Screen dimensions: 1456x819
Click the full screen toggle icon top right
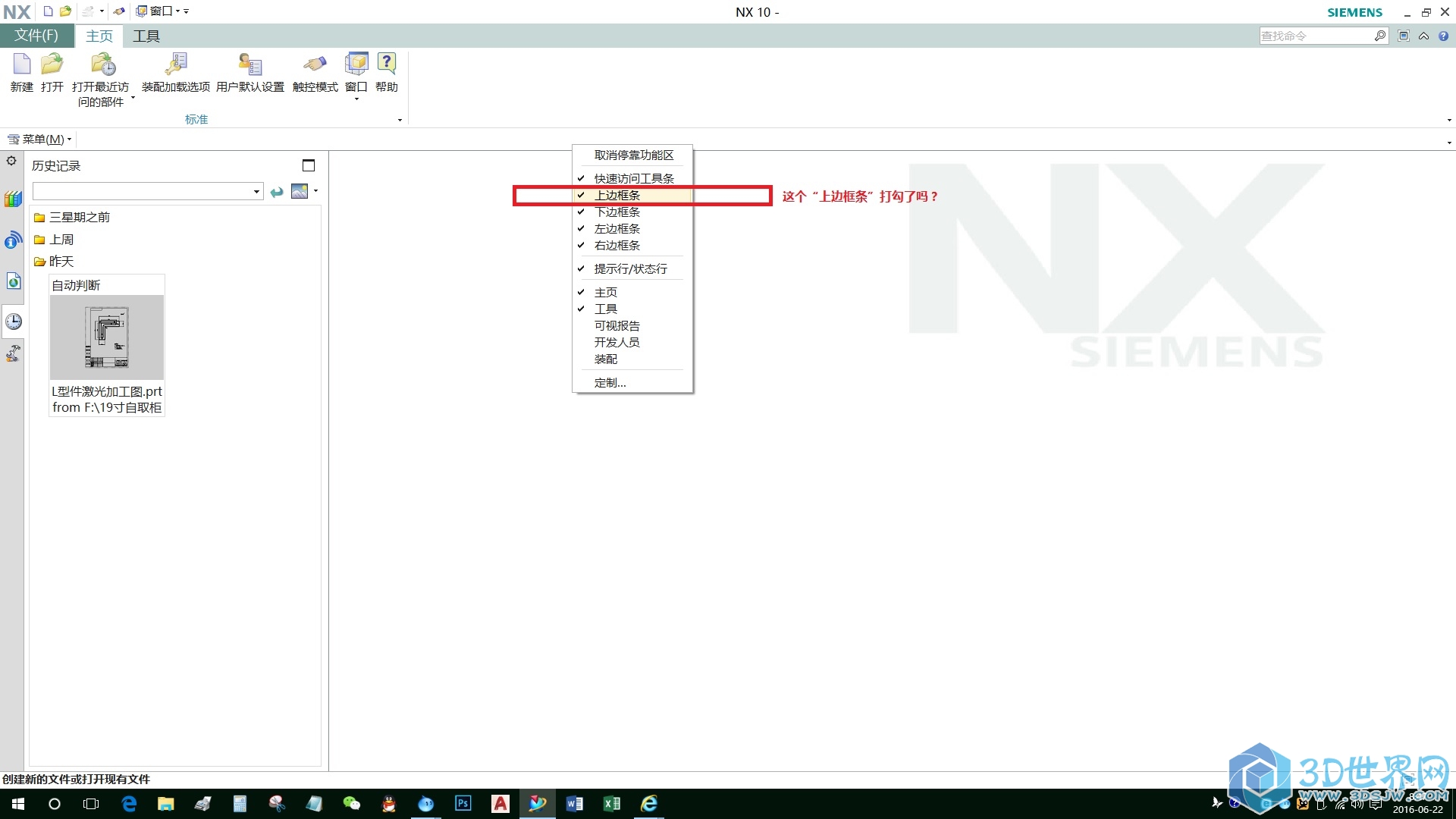point(1404,36)
